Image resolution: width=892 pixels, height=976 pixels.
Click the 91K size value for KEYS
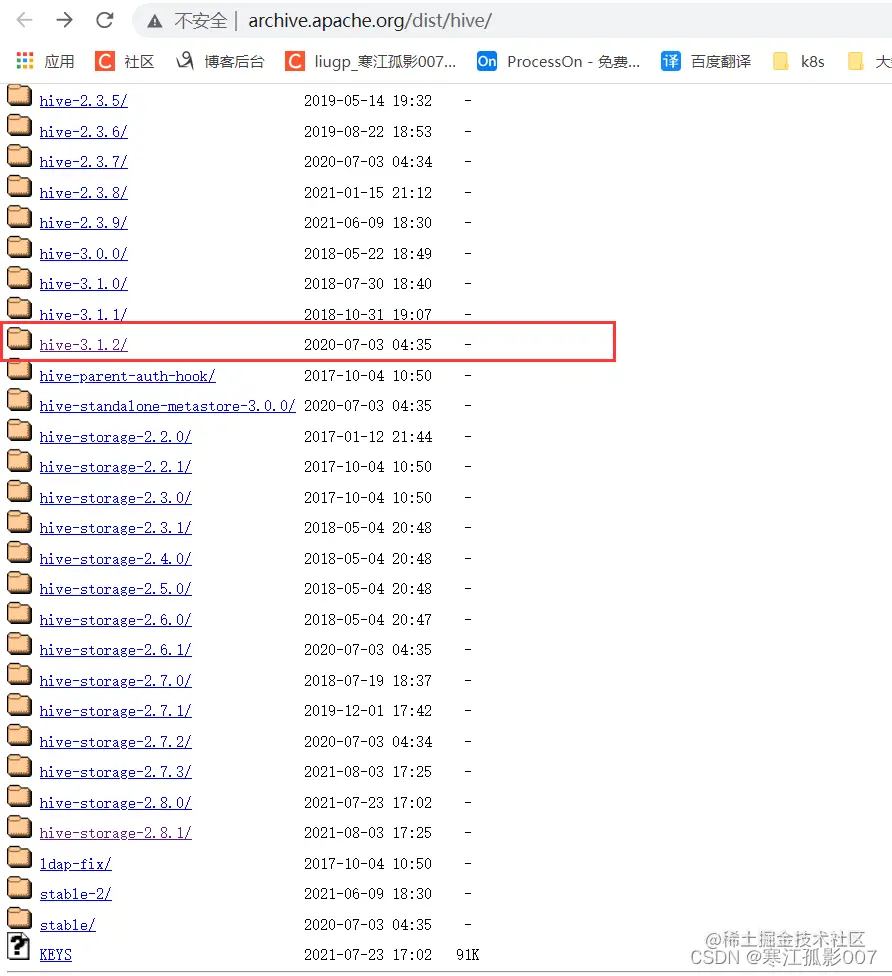point(467,955)
